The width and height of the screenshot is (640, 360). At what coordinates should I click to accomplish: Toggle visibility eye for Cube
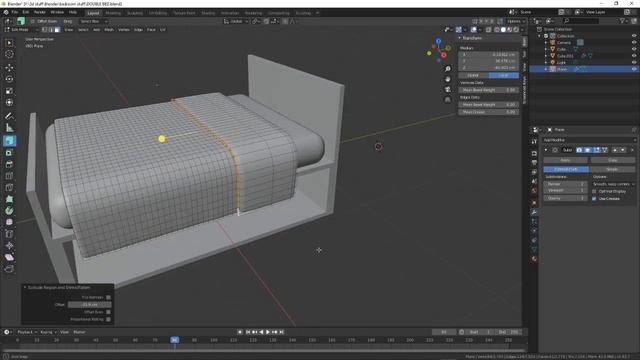(634, 49)
